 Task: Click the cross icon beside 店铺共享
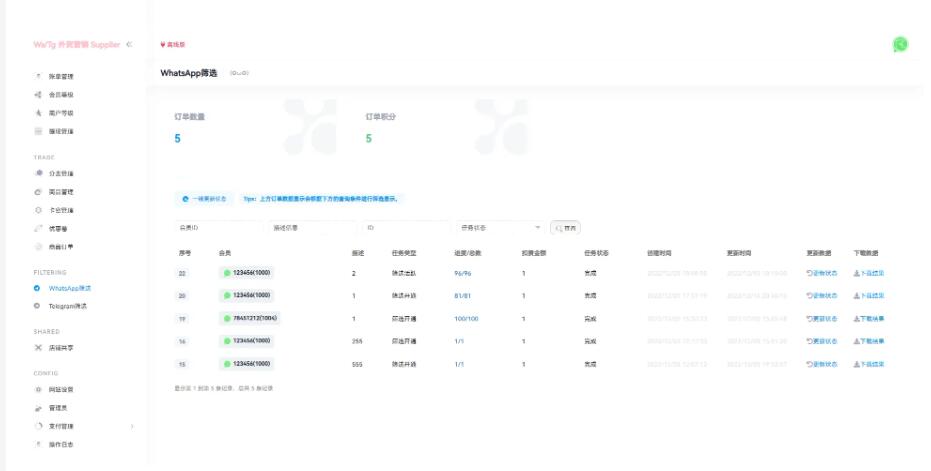click(38, 347)
